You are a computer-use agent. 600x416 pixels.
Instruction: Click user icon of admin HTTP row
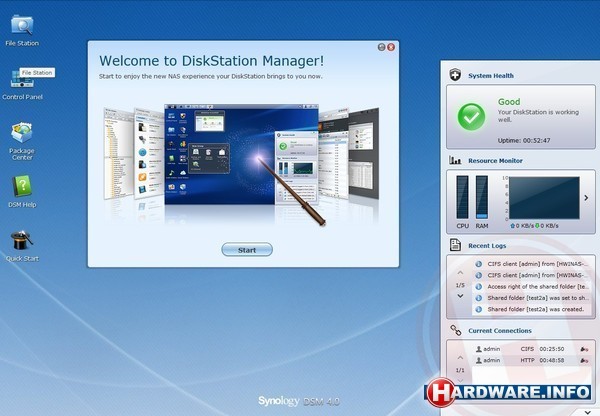478,361
